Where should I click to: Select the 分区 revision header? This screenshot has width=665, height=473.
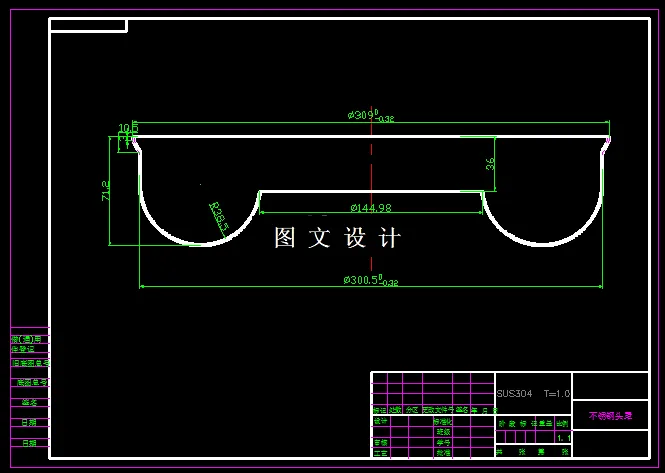(x=412, y=410)
